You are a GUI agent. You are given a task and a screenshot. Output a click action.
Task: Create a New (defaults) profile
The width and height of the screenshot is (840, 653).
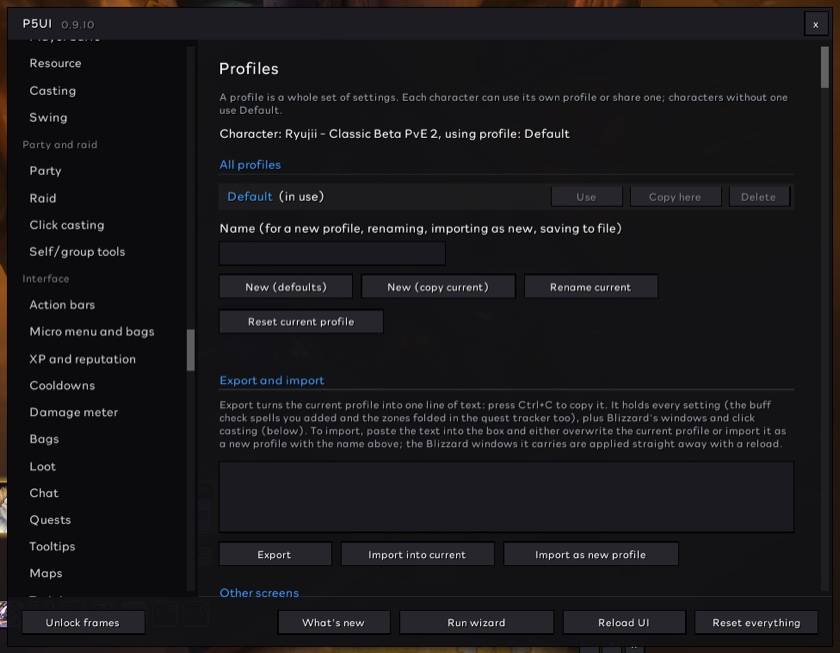[x=286, y=287]
